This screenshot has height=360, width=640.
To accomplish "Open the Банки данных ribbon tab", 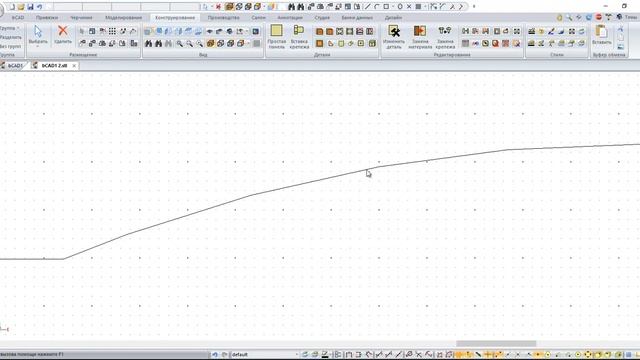I will 357,18.
